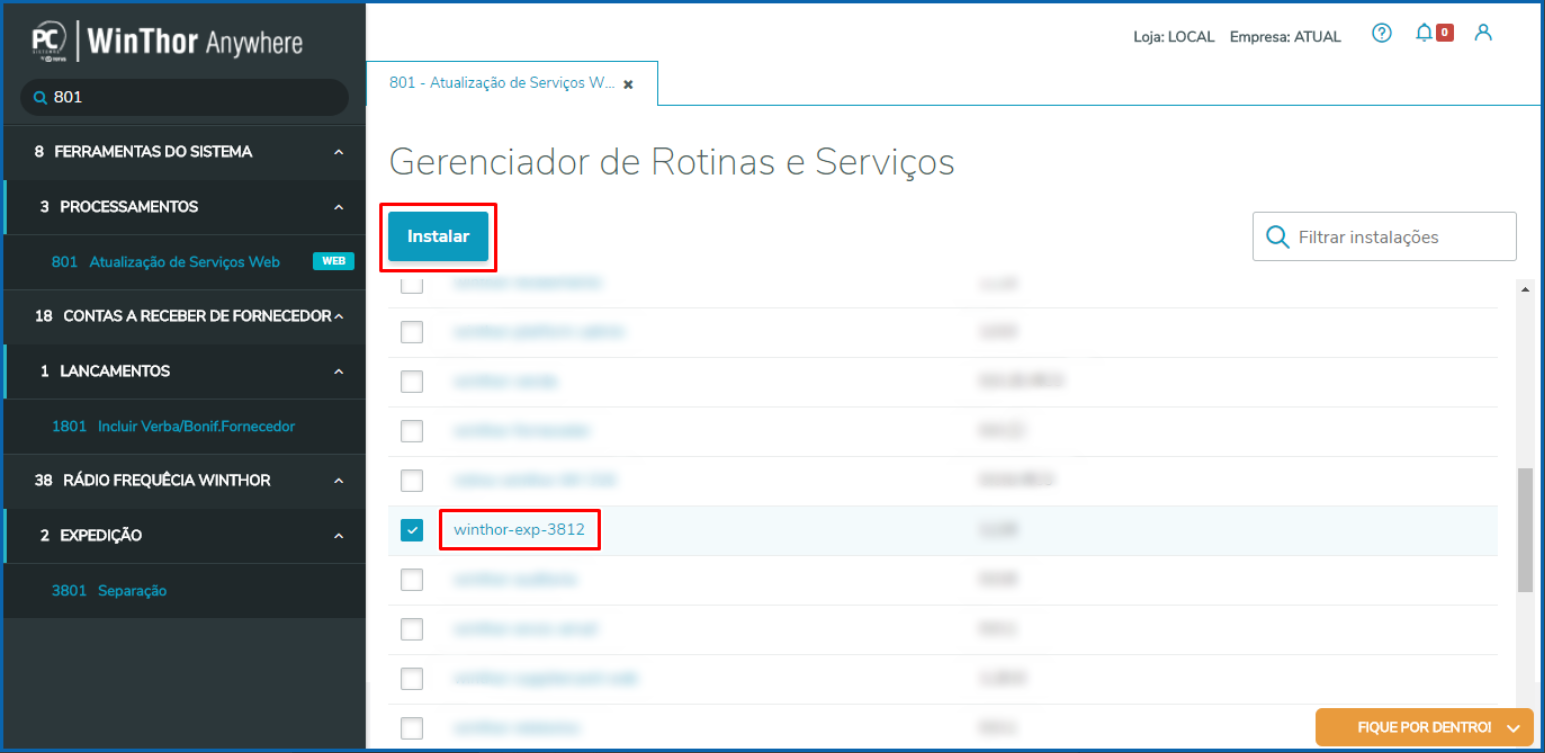Select 1 LANCAMENTOS menu group label
The height and width of the screenshot is (753, 1545).
(x=105, y=371)
